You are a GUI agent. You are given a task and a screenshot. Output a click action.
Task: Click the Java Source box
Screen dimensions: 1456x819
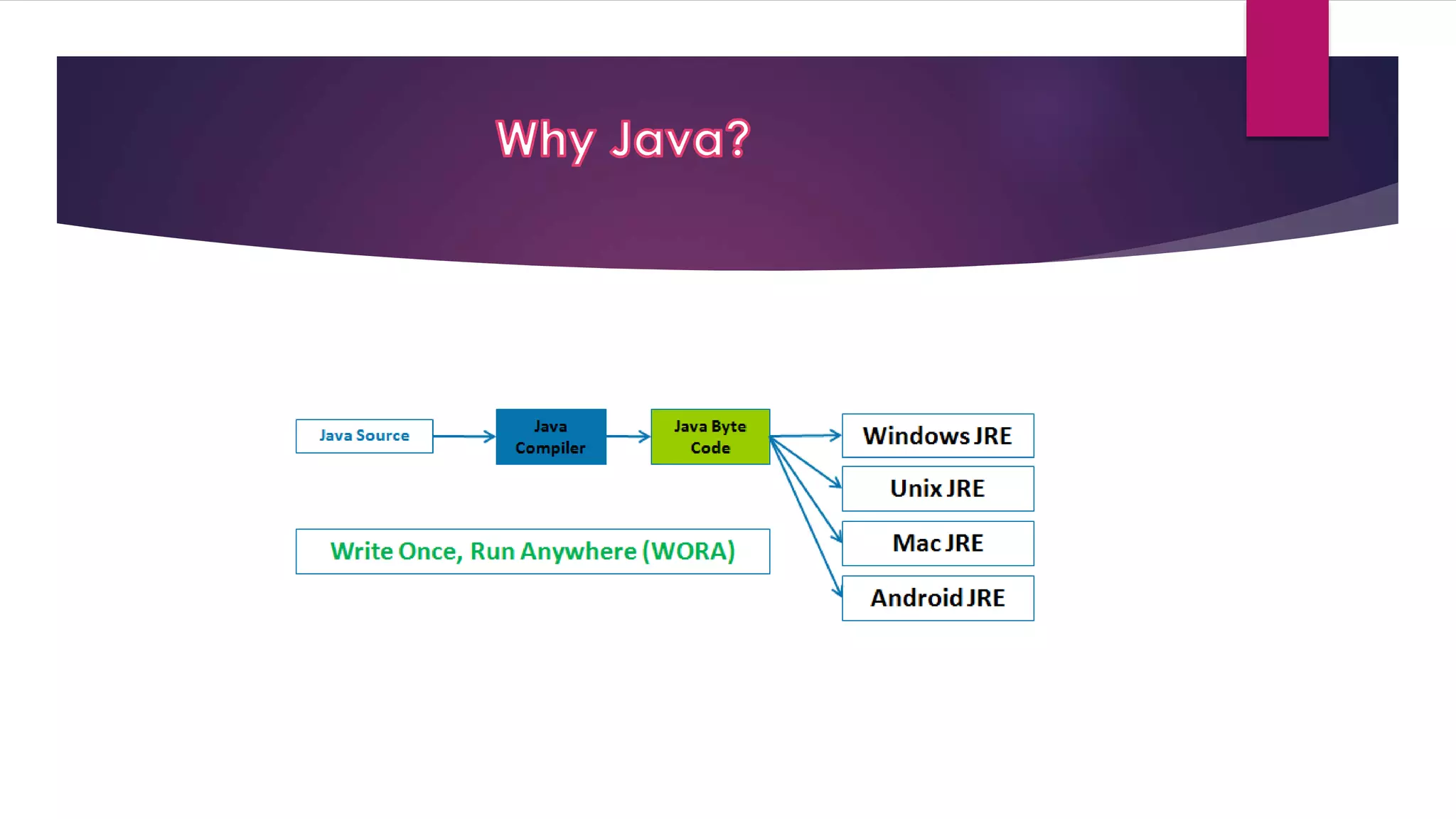[x=364, y=436]
